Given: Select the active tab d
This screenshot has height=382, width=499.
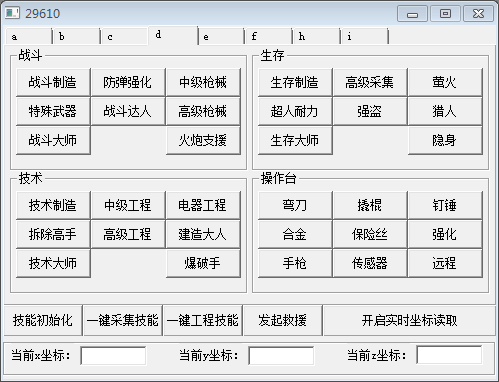Looking at the screenshot, I should (173, 35).
